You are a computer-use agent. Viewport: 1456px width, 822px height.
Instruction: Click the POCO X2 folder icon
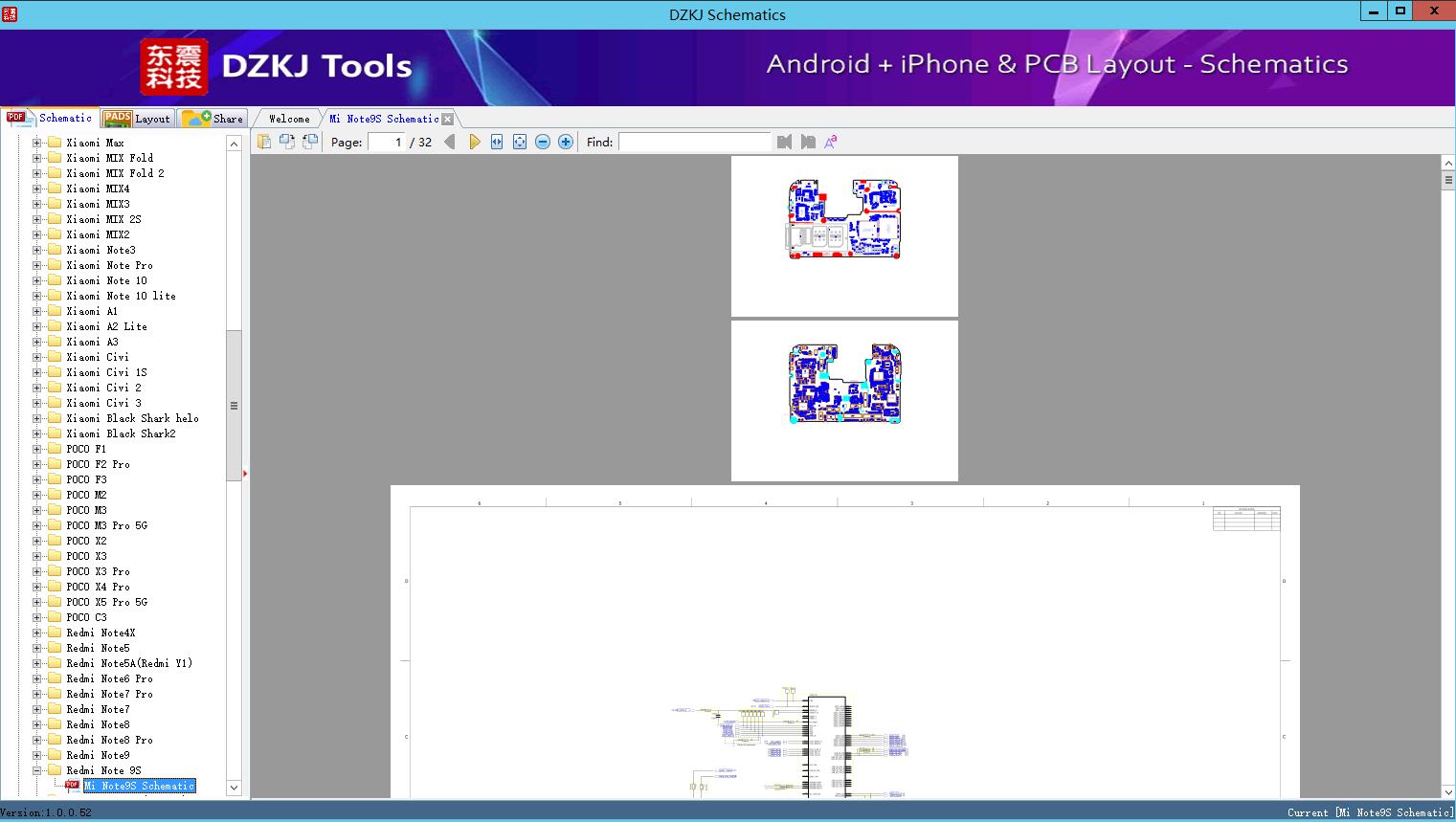pyautogui.click(x=55, y=541)
